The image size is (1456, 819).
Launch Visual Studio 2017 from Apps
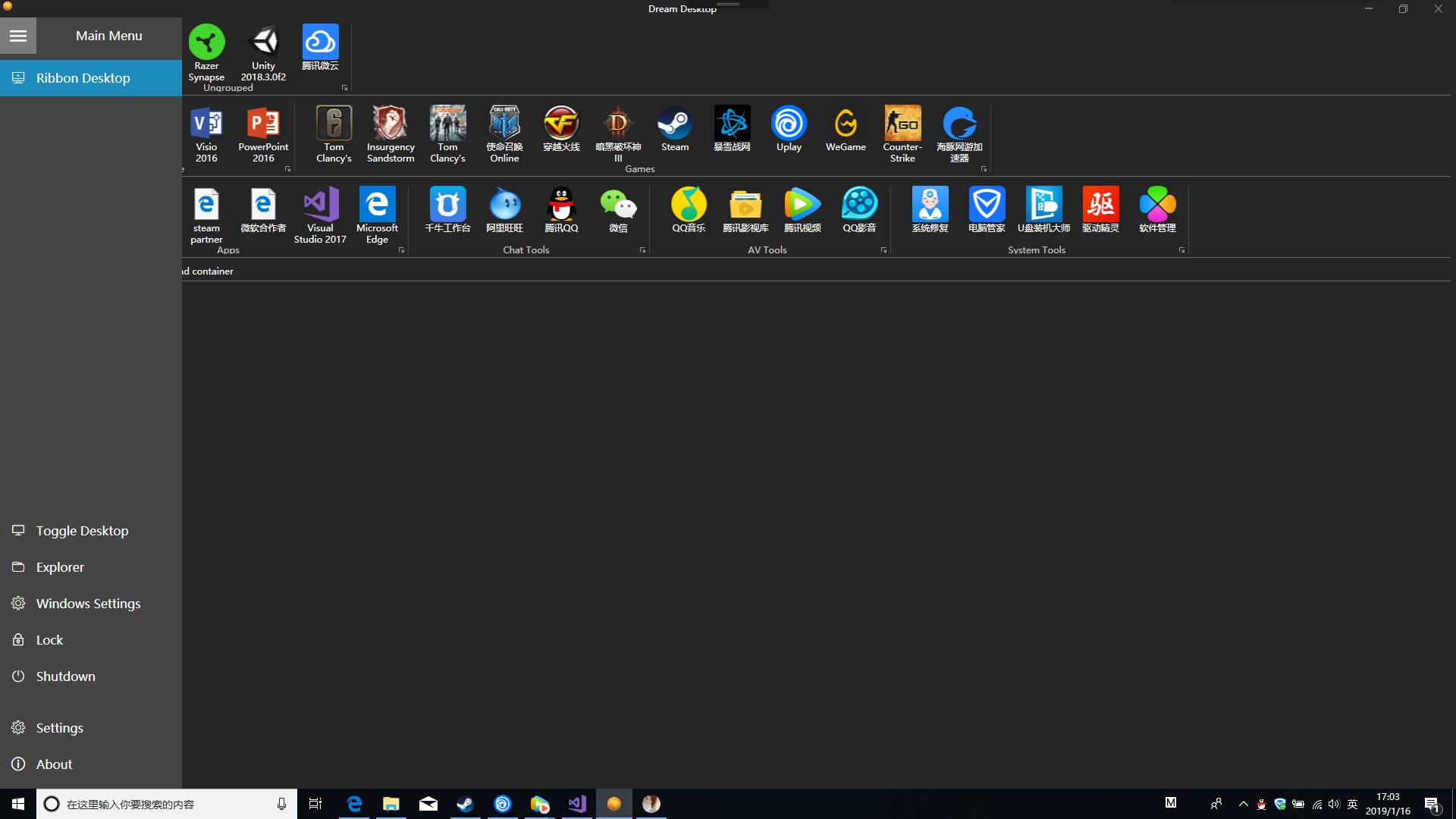320,215
